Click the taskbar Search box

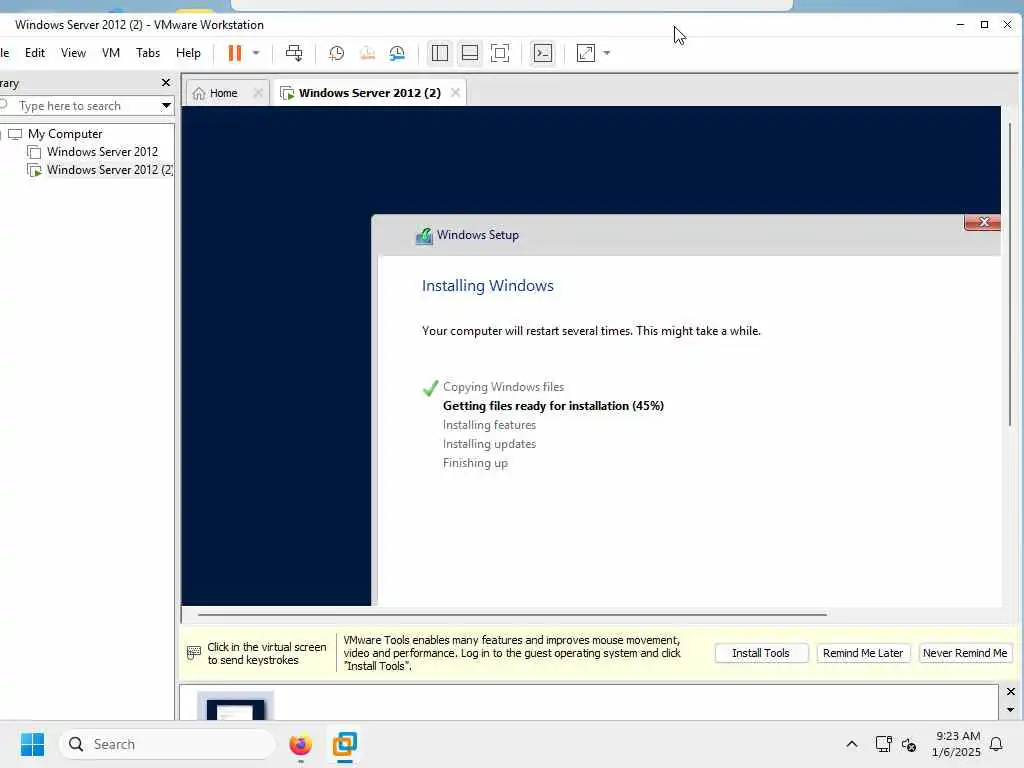tap(167, 744)
